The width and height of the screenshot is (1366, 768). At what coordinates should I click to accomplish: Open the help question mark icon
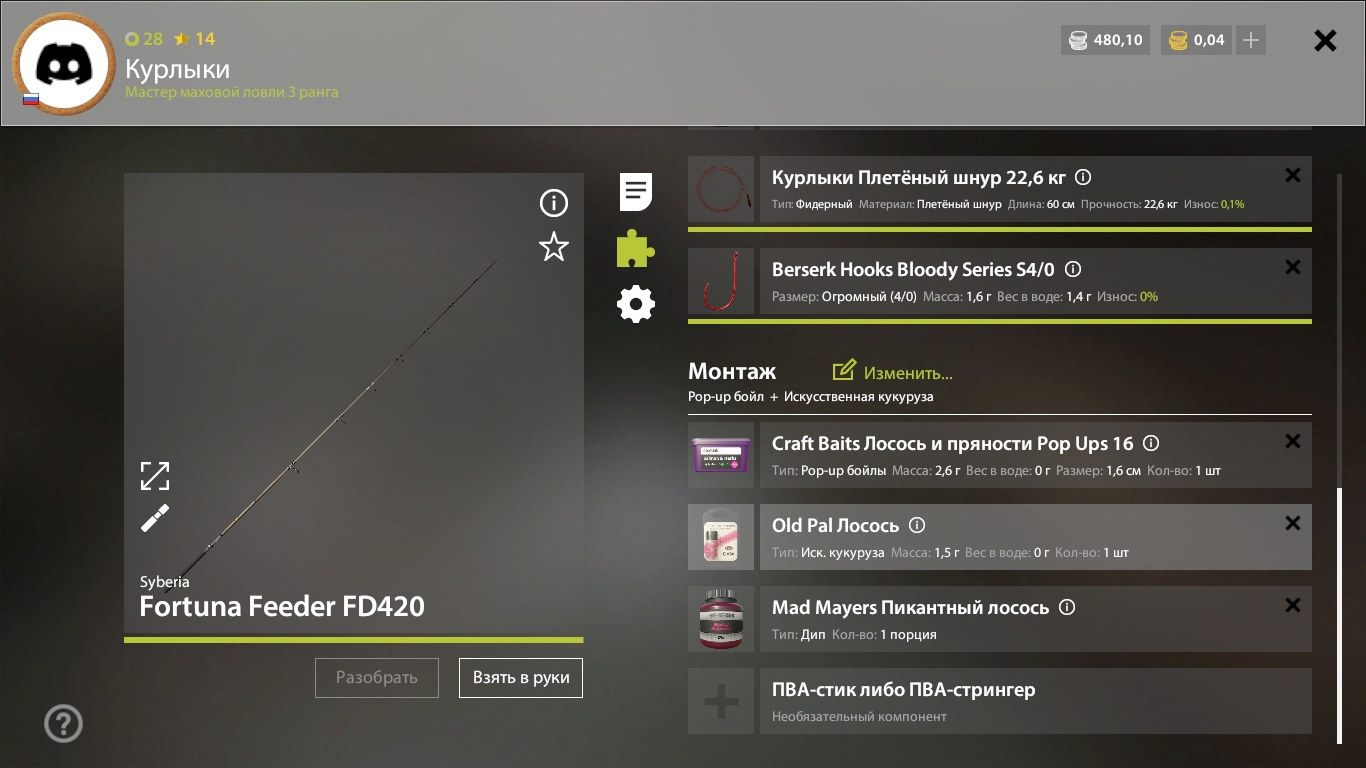[64, 723]
